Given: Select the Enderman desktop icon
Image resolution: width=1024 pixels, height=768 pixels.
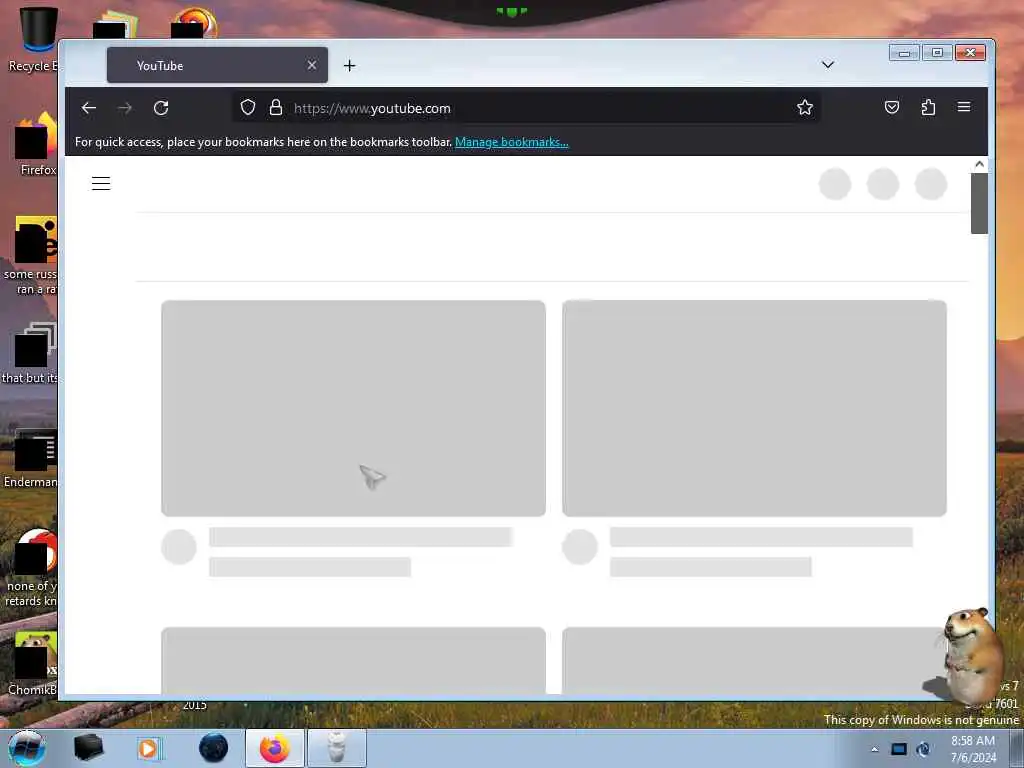Looking at the screenshot, I should tap(31, 458).
